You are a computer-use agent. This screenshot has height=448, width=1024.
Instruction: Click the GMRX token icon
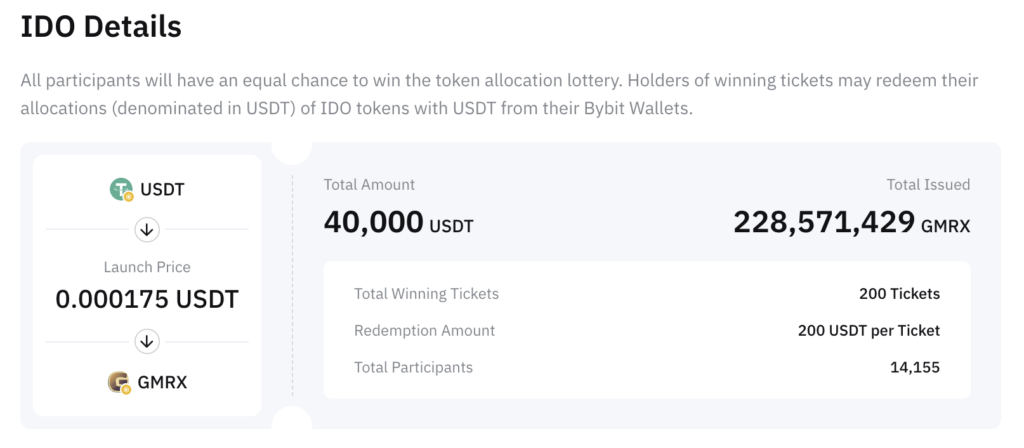(120, 381)
